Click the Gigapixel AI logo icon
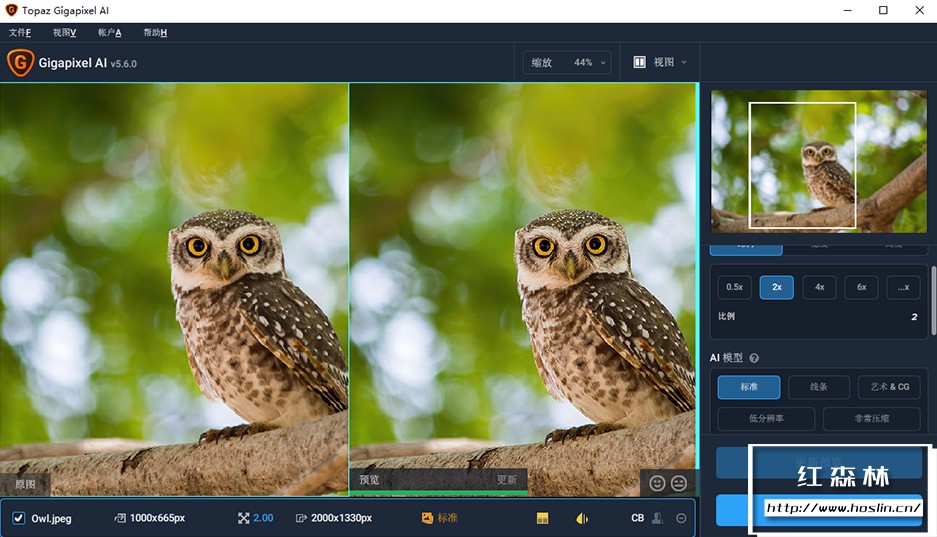The height and width of the screenshot is (537, 937). pyautogui.click(x=20, y=63)
